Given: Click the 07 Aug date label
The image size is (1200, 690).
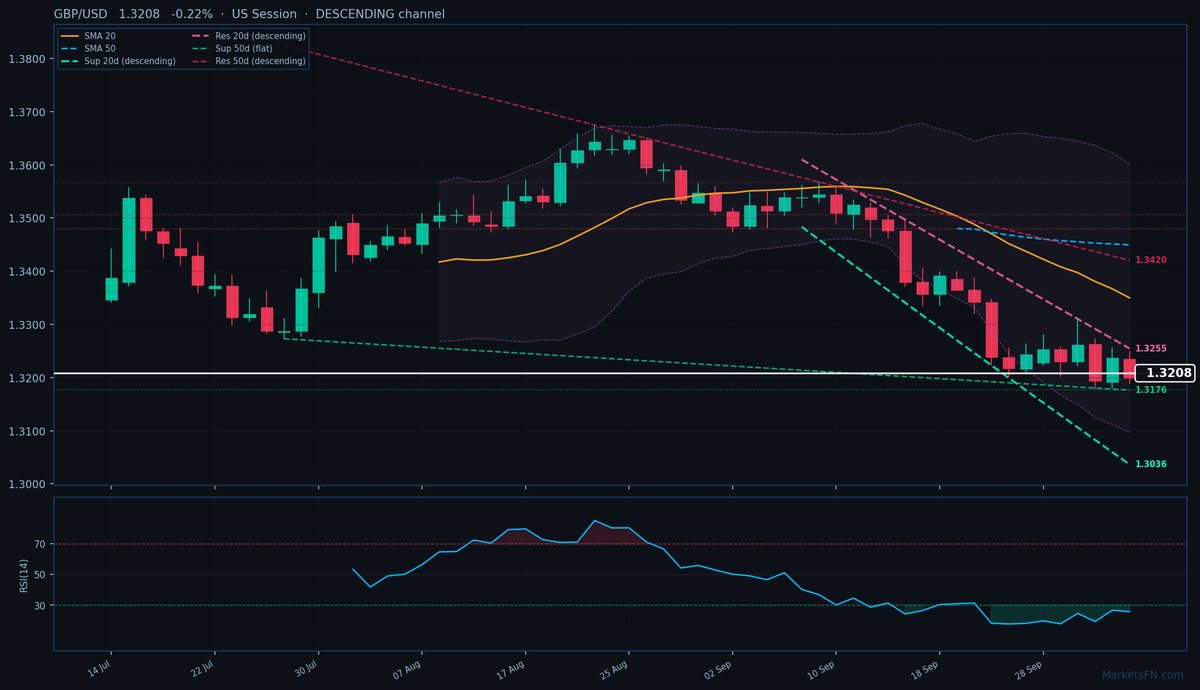Looking at the screenshot, I should (409, 669).
